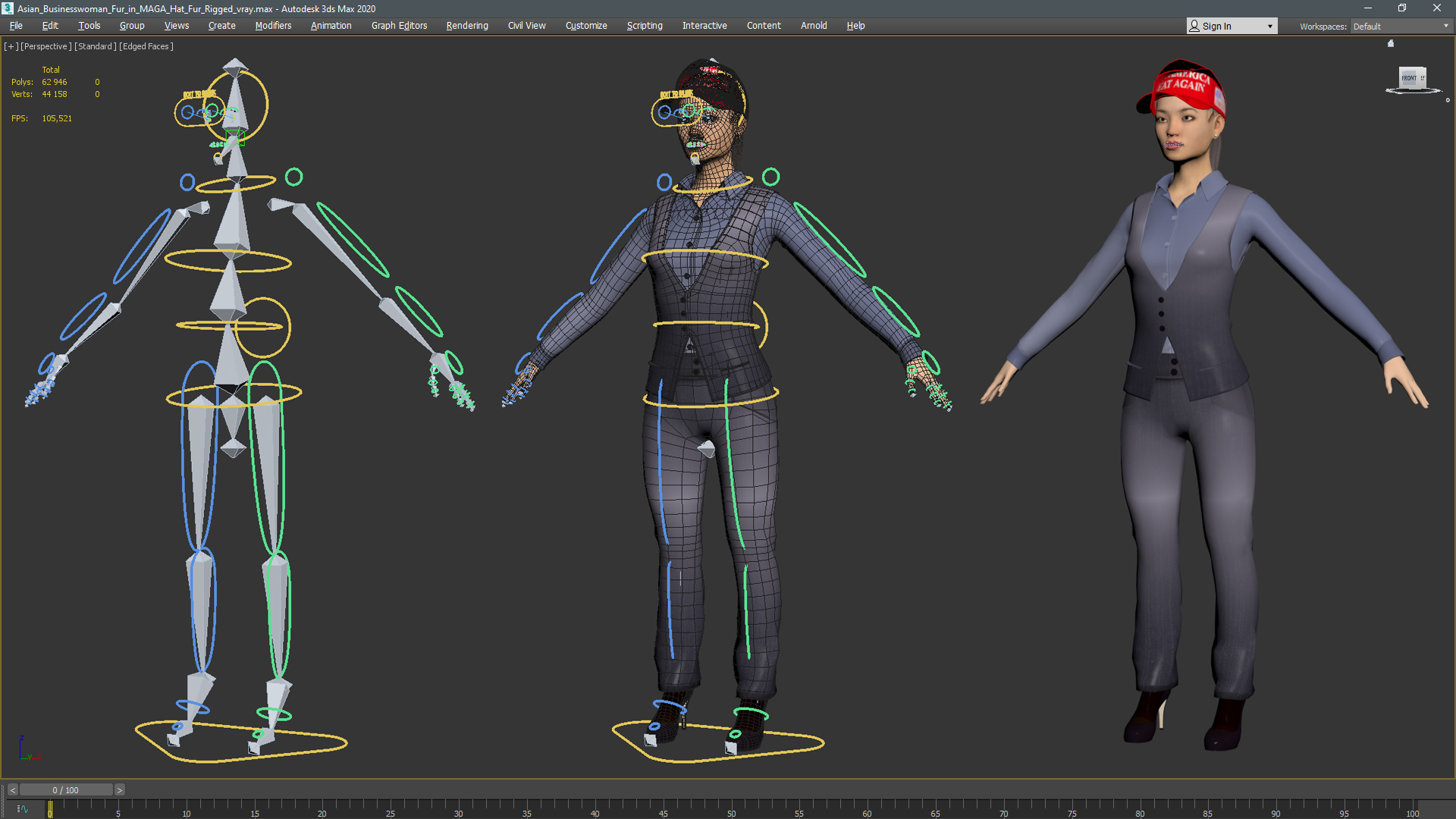Step to the previous frame arrow
1456x819 pixels.
coord(13,790)
